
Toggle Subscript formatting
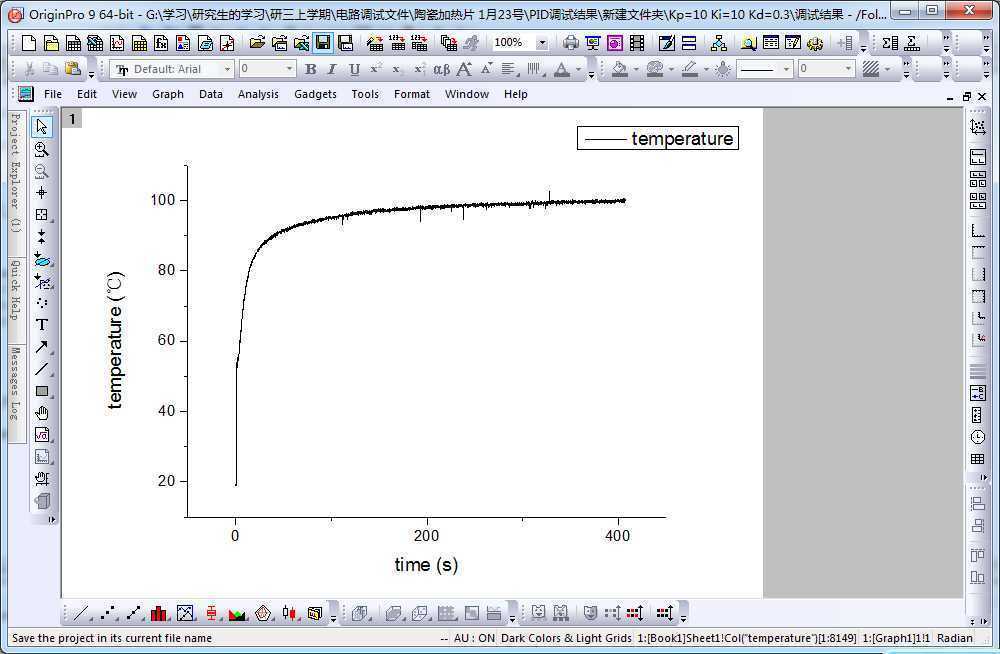pos(397,69)
